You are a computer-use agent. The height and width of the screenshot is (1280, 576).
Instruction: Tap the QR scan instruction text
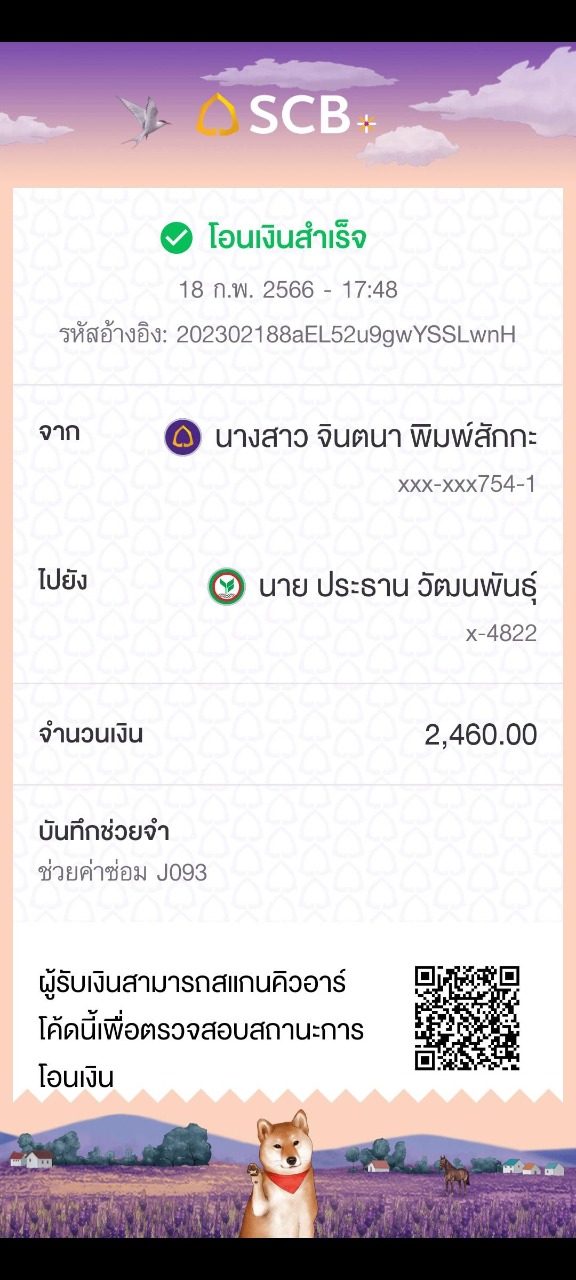coord(200,1030)
